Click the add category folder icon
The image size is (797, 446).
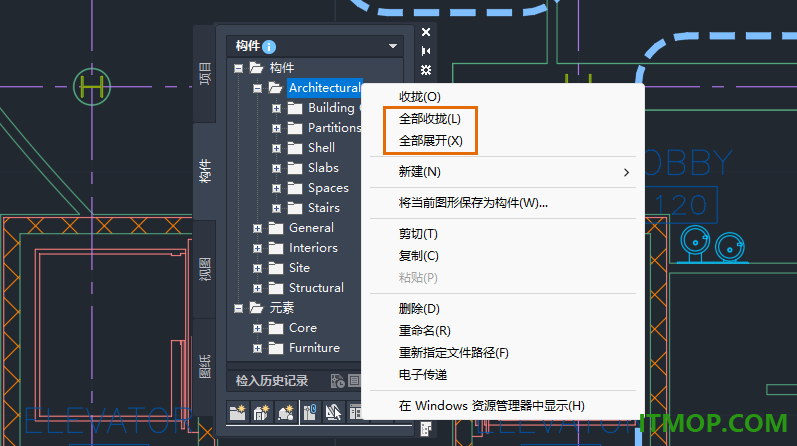[x=237, y=412]
